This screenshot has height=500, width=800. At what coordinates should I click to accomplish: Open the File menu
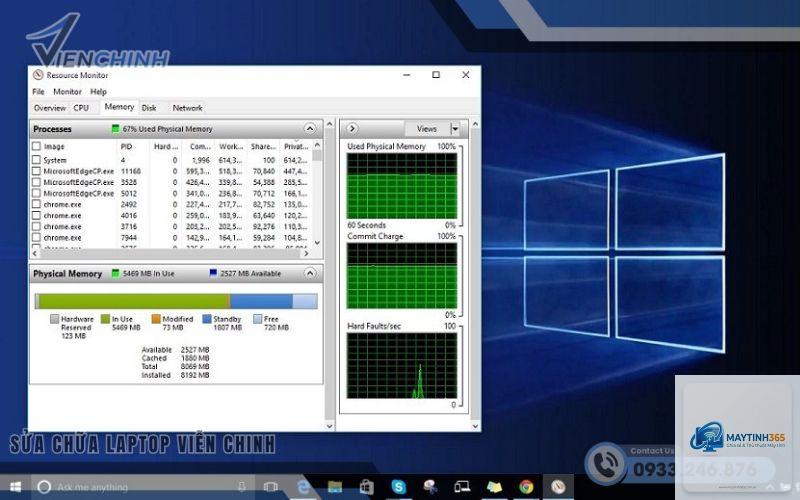pyautogui.click(x=38, y=91)
